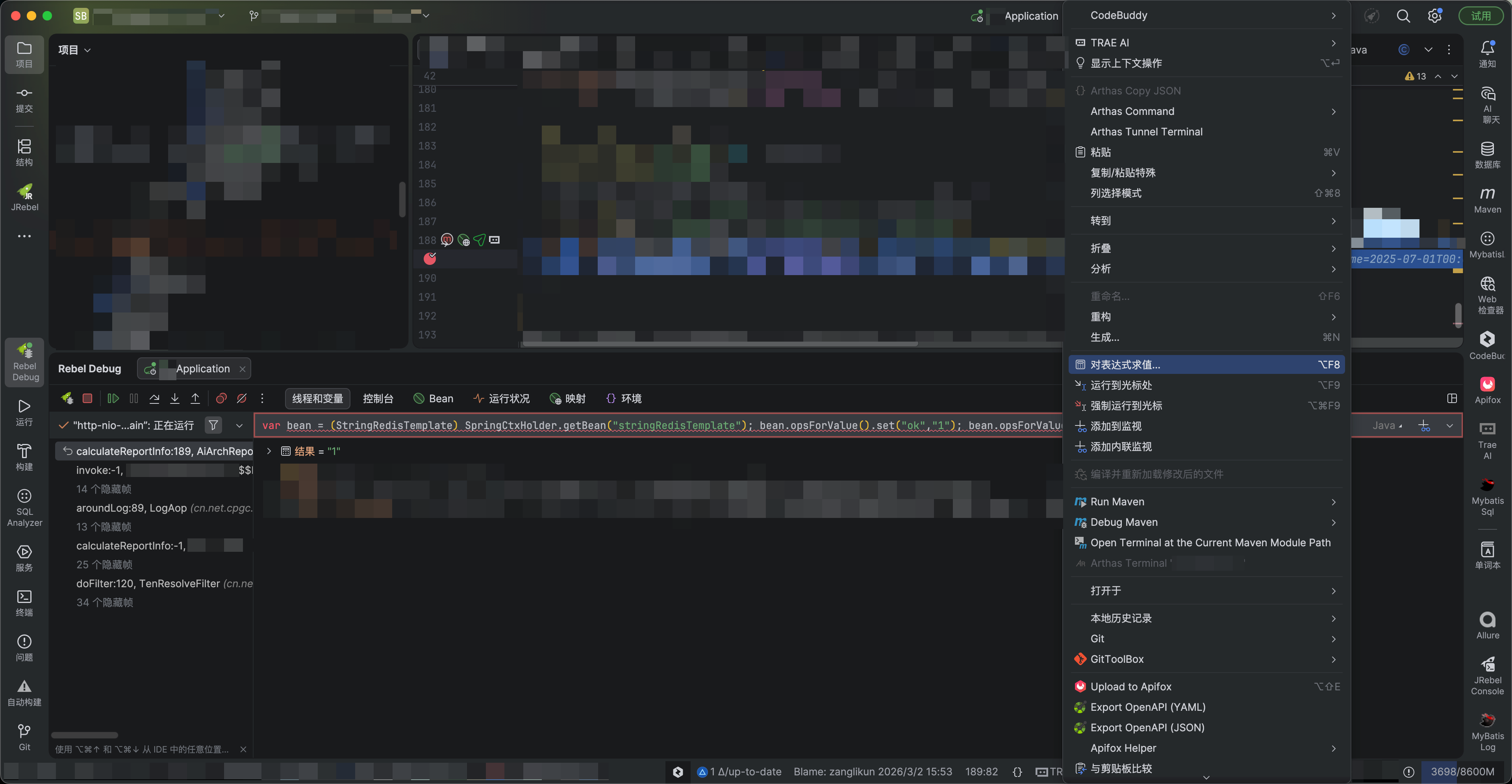Toggle the thread filter funnel button
The width and height of the screenshot is (1512, 784).
point(214,425)
